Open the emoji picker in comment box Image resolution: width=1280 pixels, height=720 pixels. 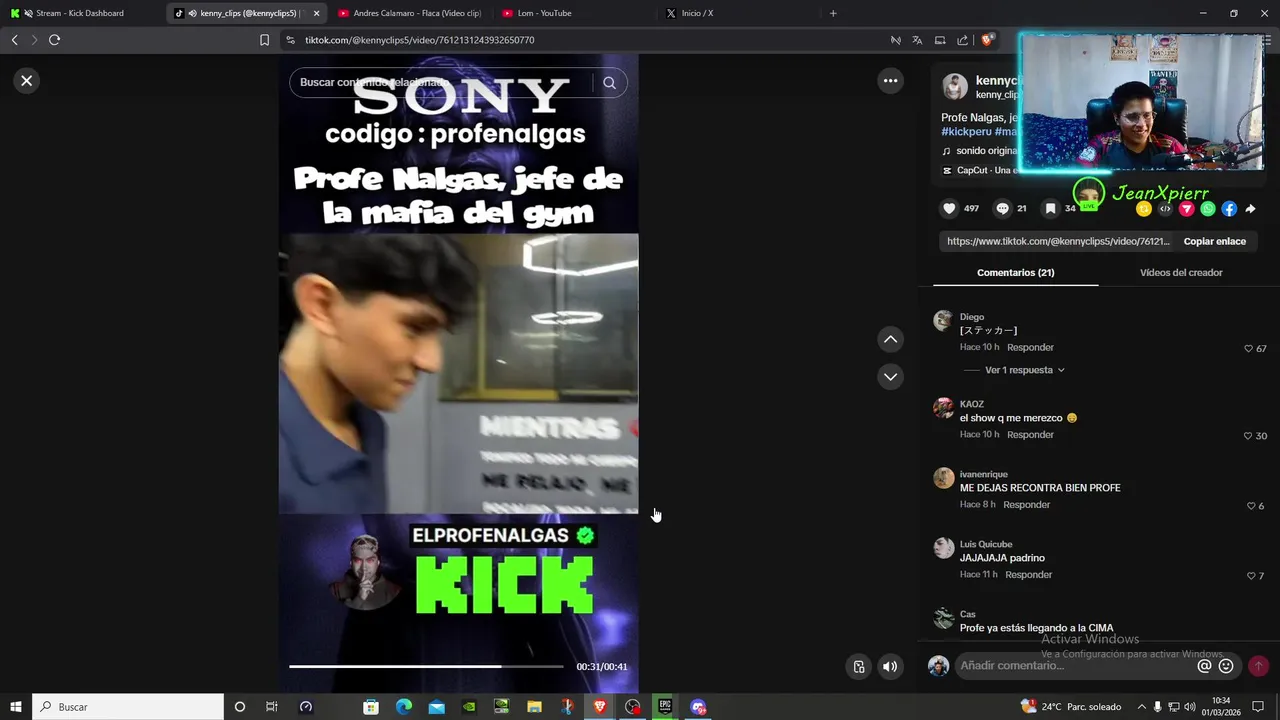(x=1226, y=666)
